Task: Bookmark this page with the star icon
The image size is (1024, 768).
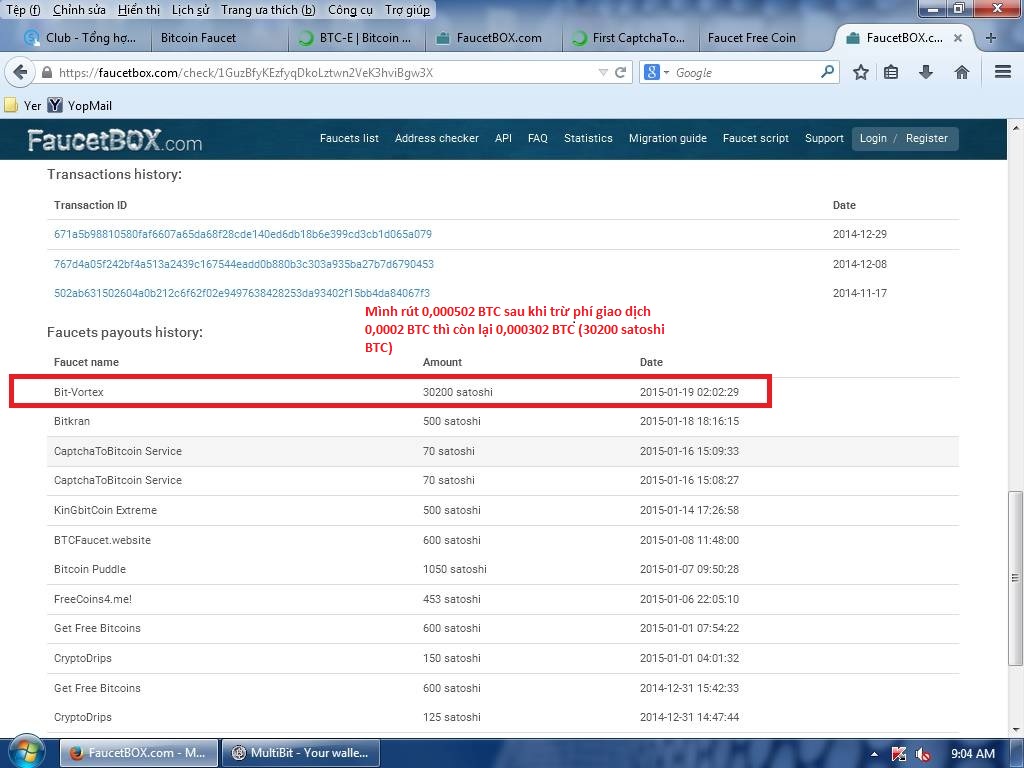Action: point(861,72)
